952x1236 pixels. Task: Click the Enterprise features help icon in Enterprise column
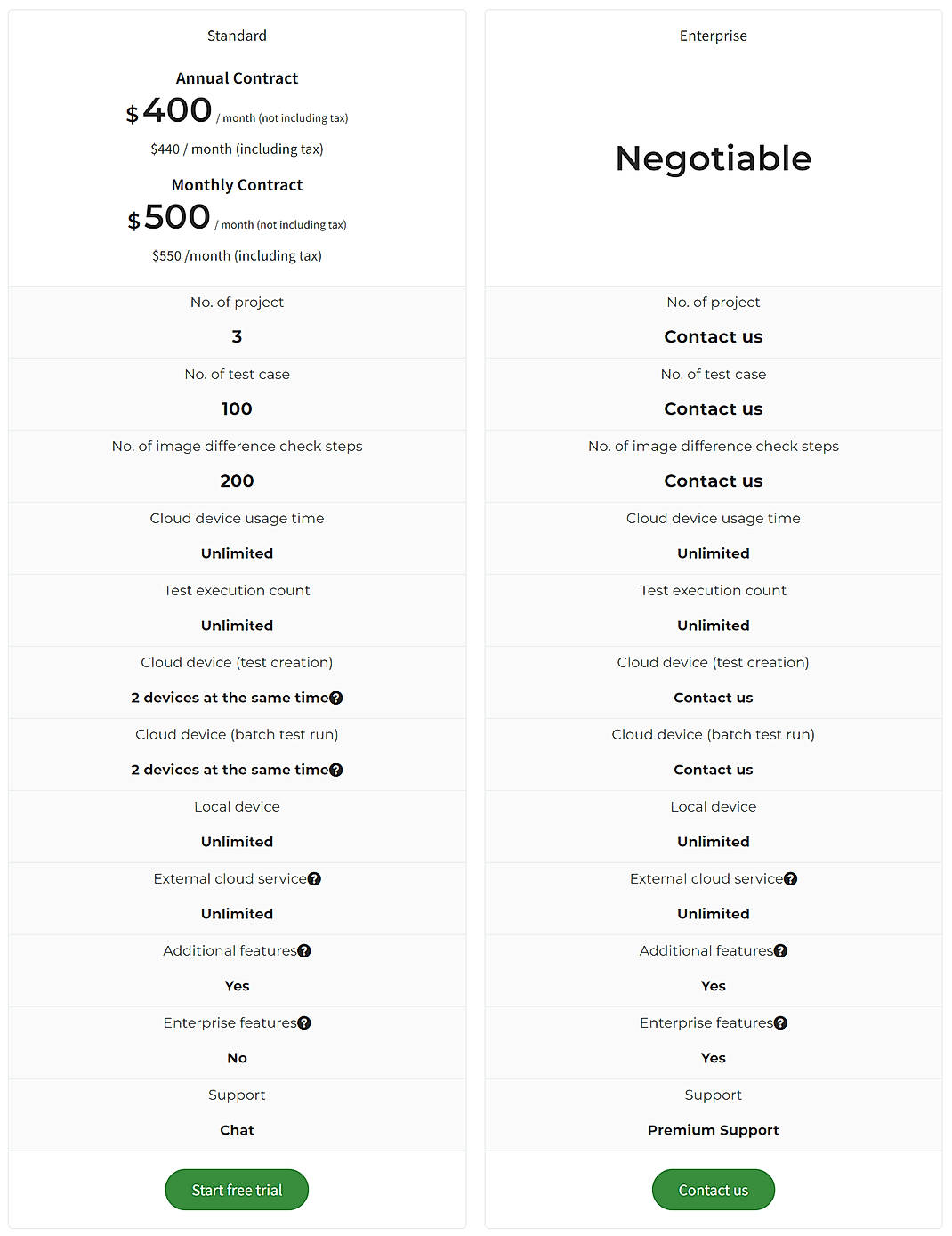pos(780,1022)
